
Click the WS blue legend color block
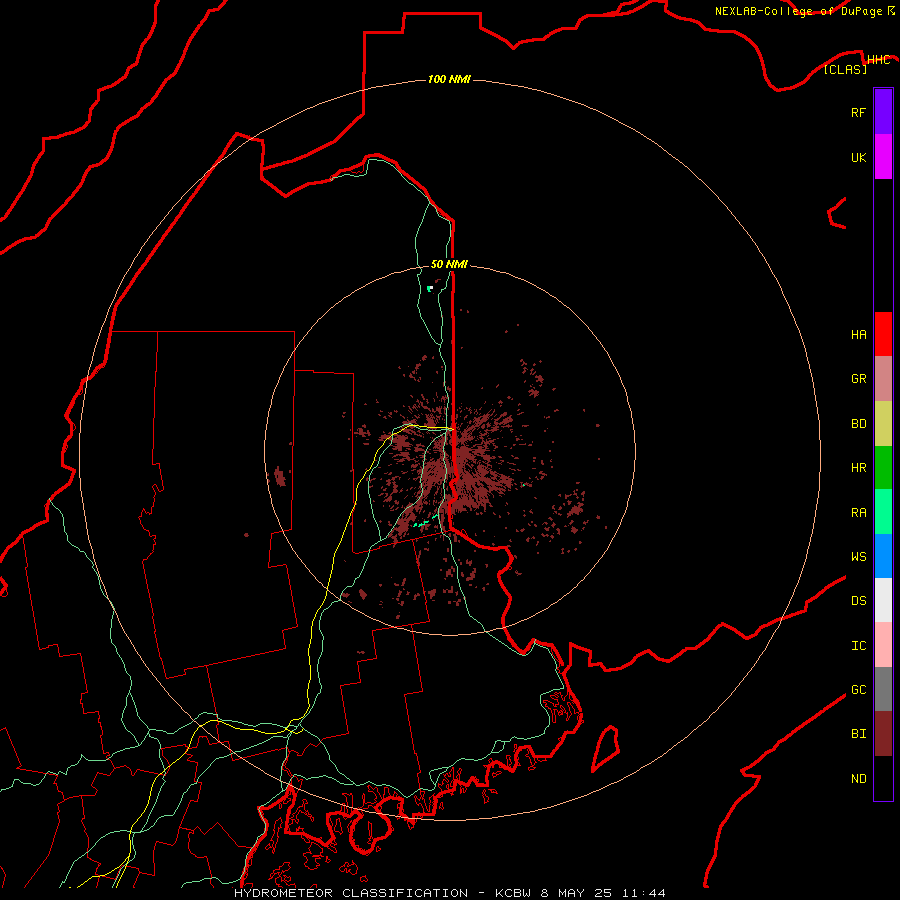click(x=883, y=556)
